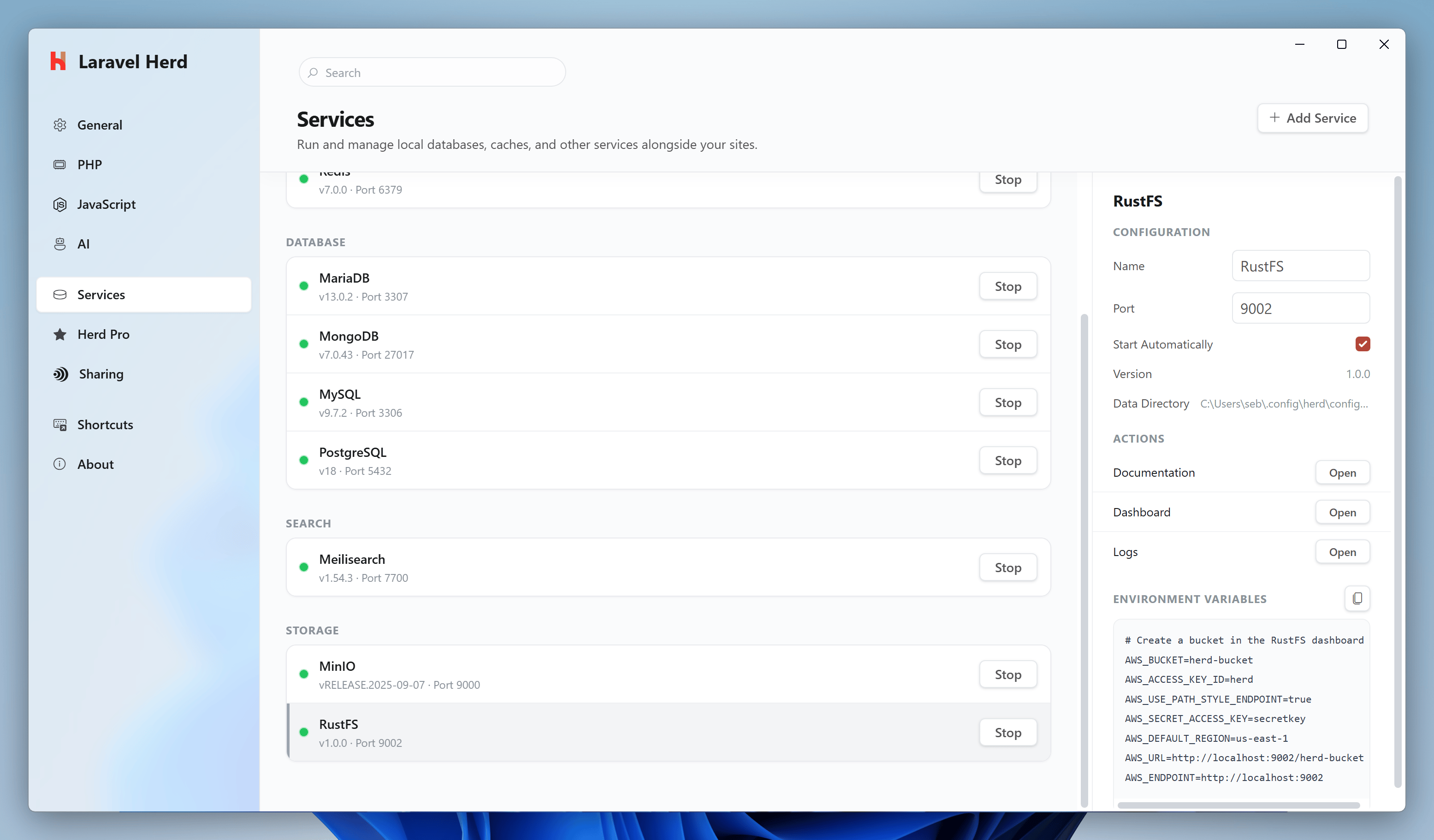1434x840 pixels.
Task: Click the JavaScript hexagon icon
Action: click(60, 204)
